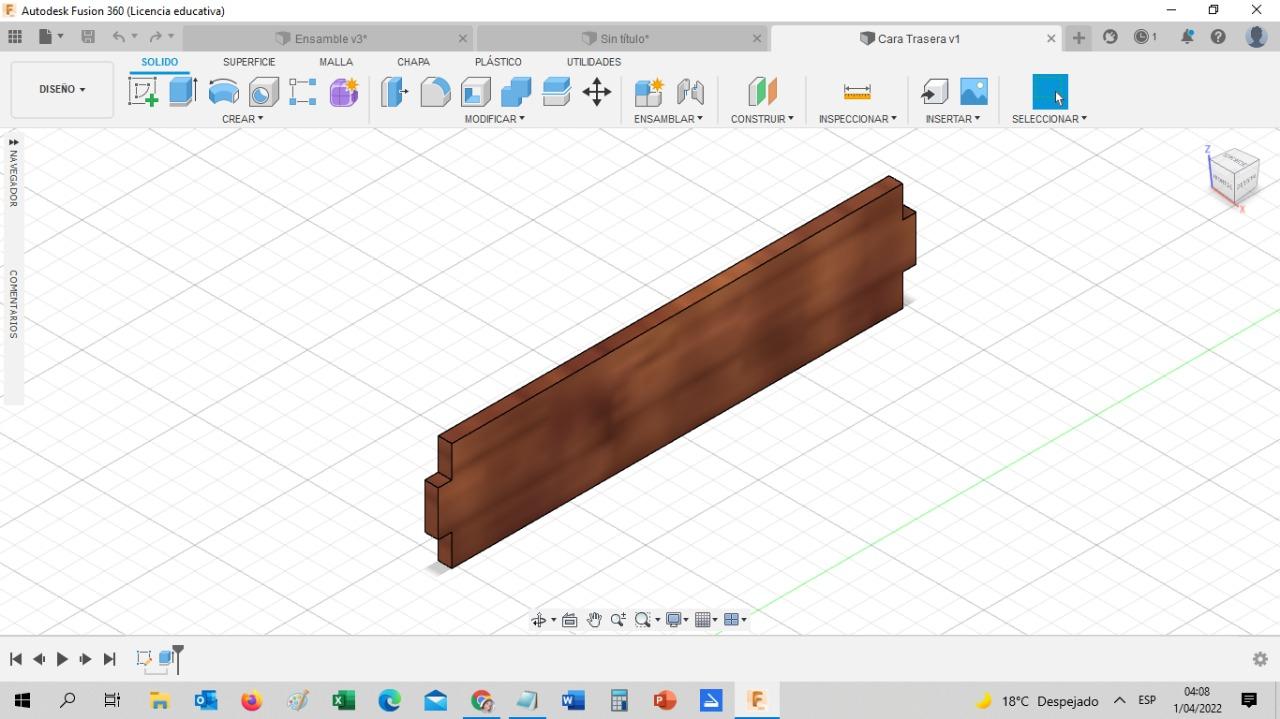Image resolution: width=1280 pixels, height=719 pixels.
Task: Toggle the COMENTARIOS panel
Action: tap(13, 303)
